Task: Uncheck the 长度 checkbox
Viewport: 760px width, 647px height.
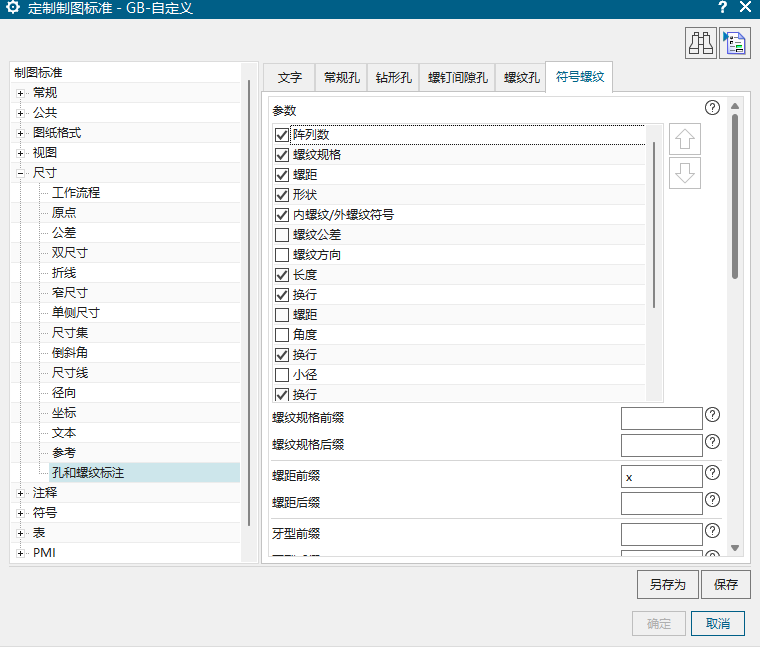Action: pos(282,275)
